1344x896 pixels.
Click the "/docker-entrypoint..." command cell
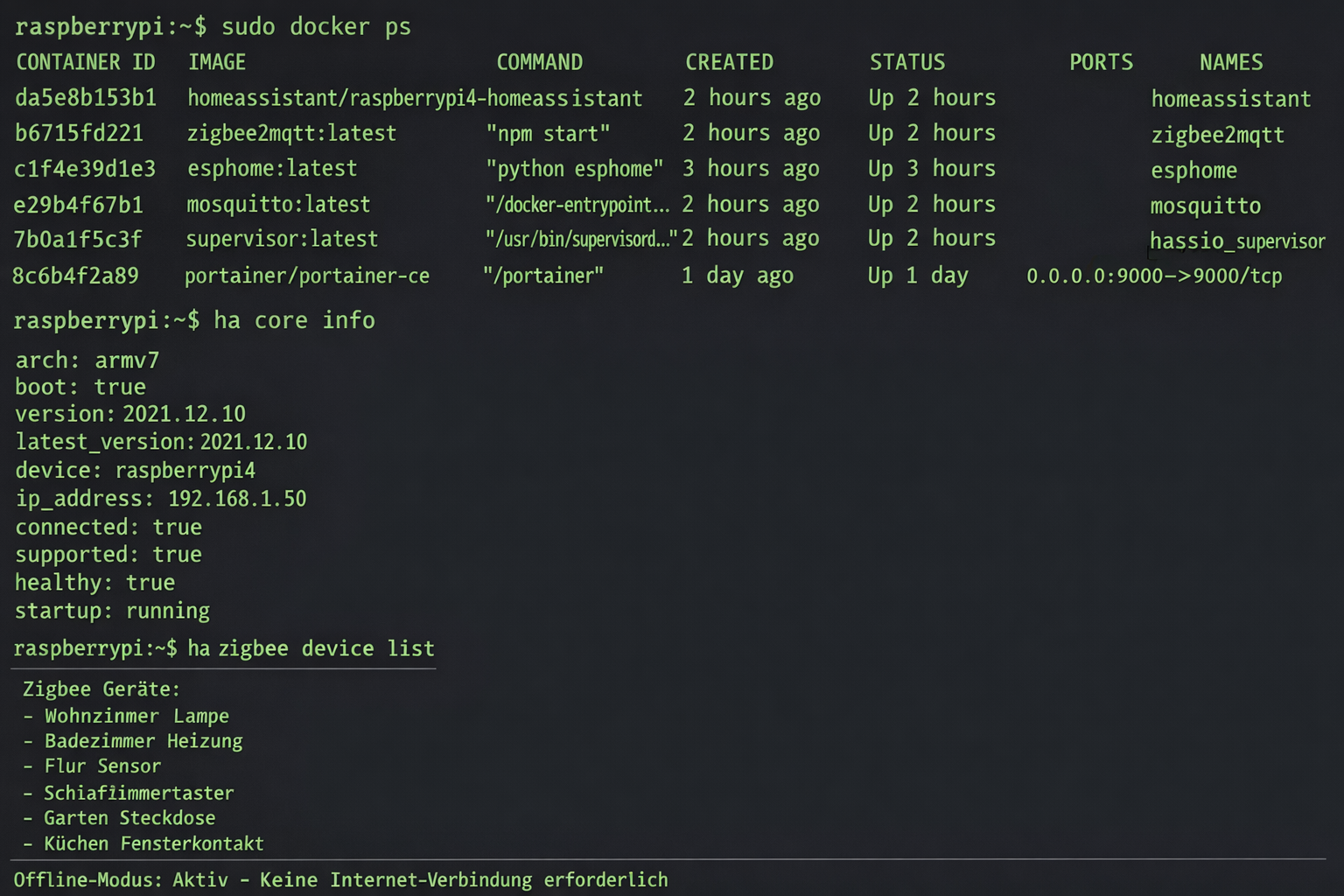click(577, 205)
